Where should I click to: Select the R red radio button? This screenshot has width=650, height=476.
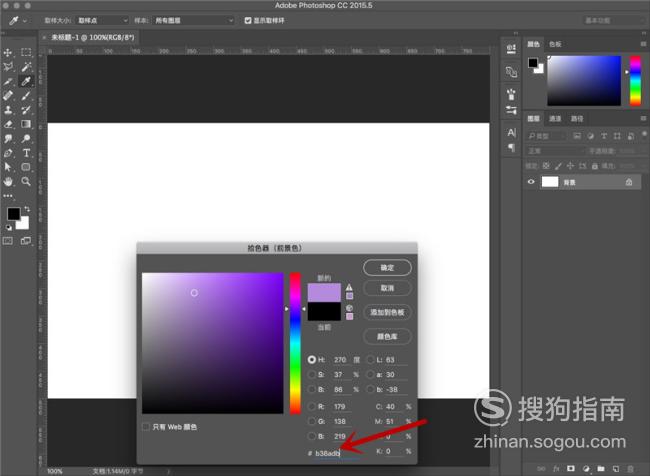(312, 407)
